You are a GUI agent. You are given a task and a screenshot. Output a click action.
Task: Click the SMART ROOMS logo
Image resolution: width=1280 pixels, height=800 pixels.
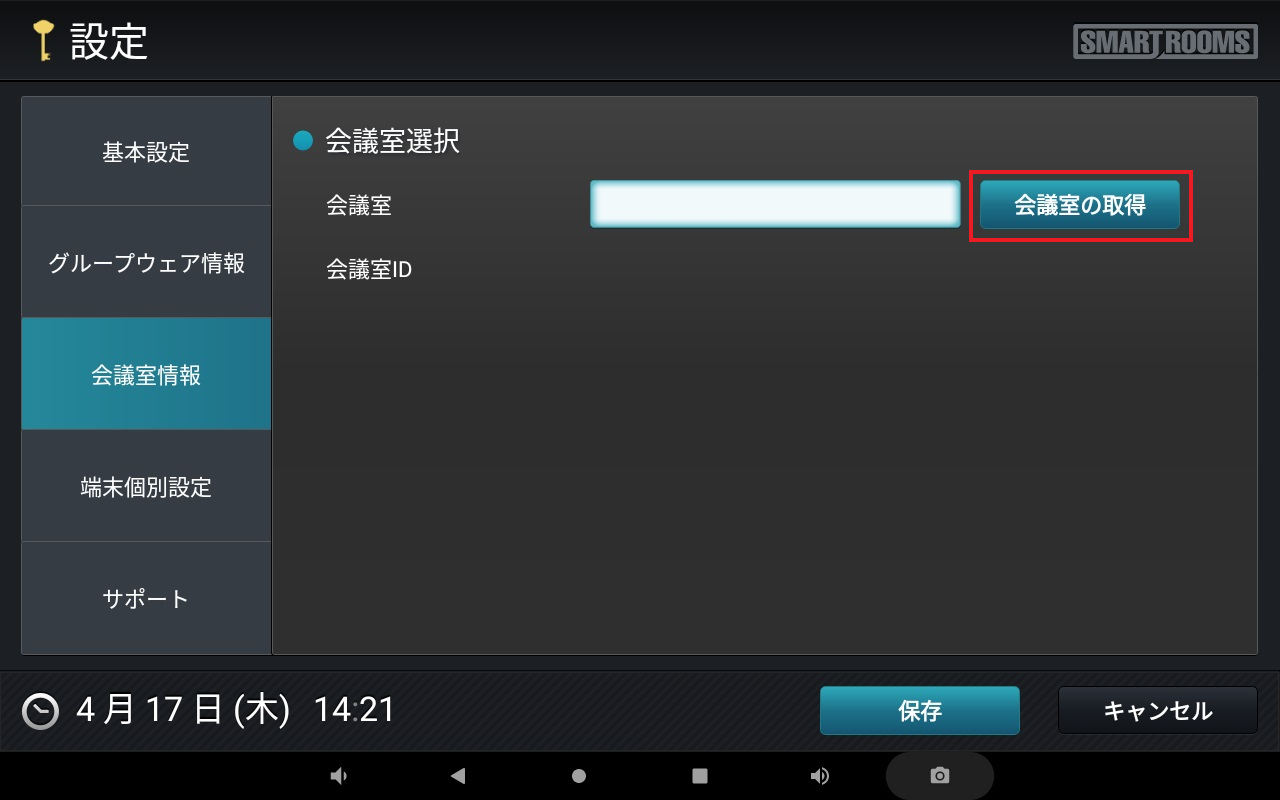tap(1165, 42)
